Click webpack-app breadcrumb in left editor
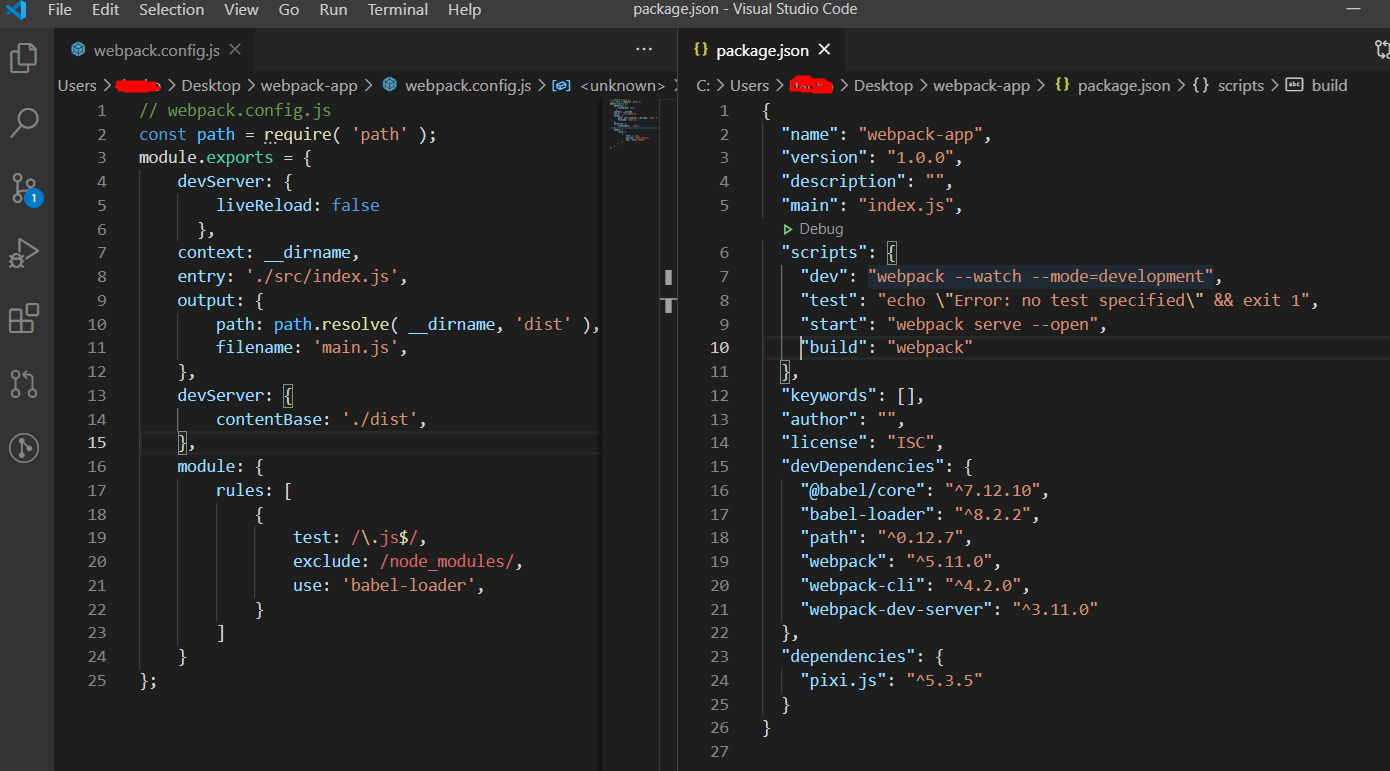This screenshot has width=1390, height=771. click(309, 86)
